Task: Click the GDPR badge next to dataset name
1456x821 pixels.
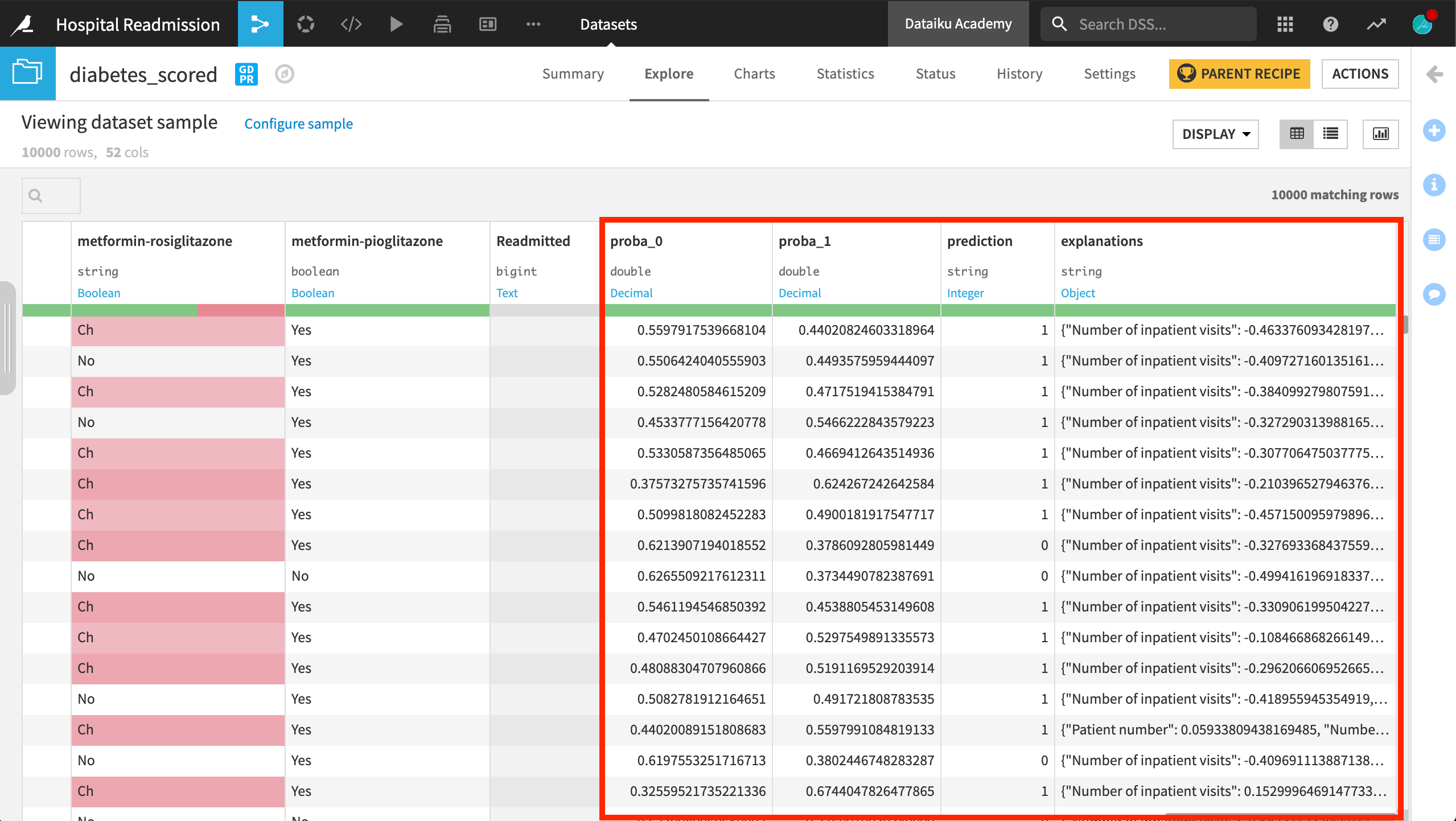Action: (246, 74)
